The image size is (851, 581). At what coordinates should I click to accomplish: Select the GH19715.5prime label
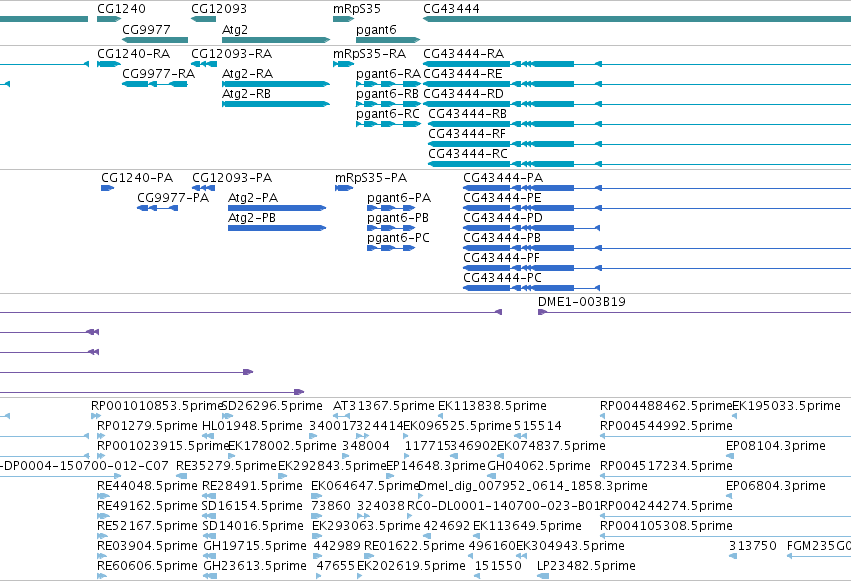click(255, 546)
